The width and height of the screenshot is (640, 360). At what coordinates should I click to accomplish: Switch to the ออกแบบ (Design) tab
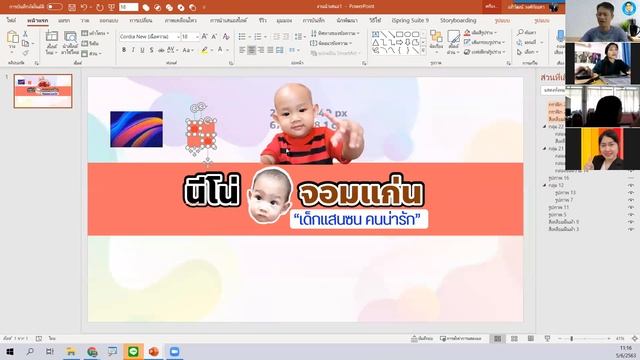[109, 20]
